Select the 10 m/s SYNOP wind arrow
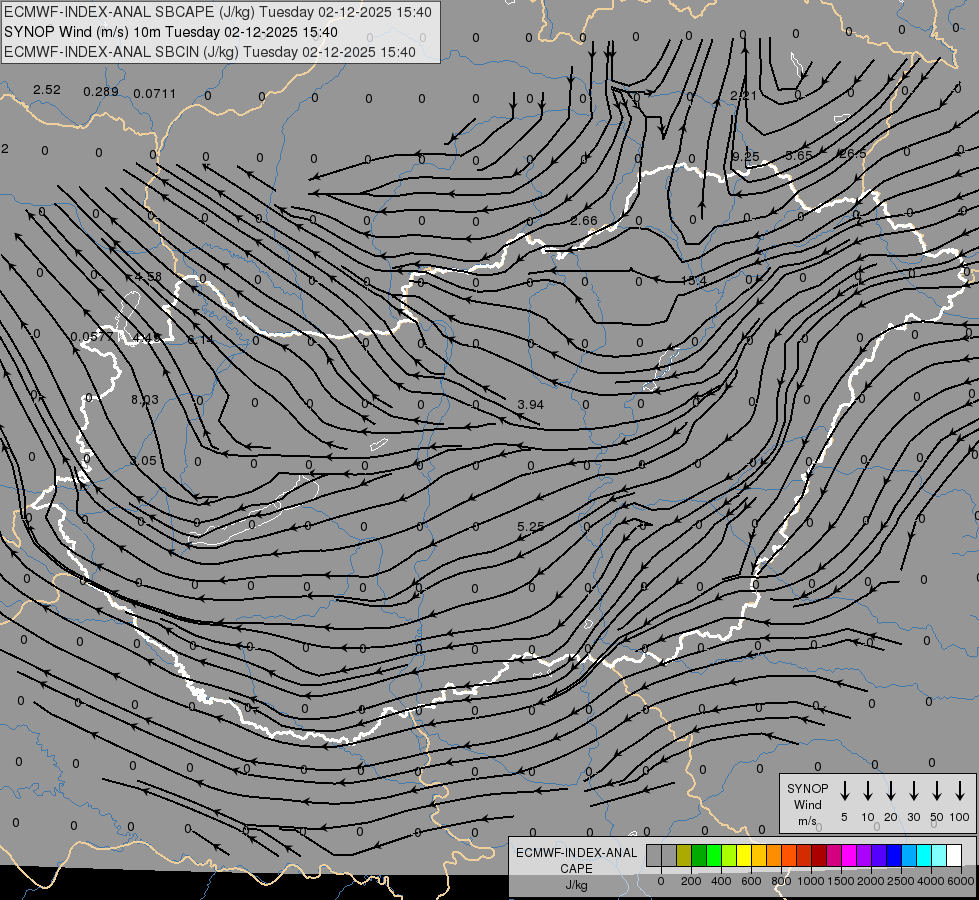Viewport: 979px width, 900px height. click(x=867, y=790)
